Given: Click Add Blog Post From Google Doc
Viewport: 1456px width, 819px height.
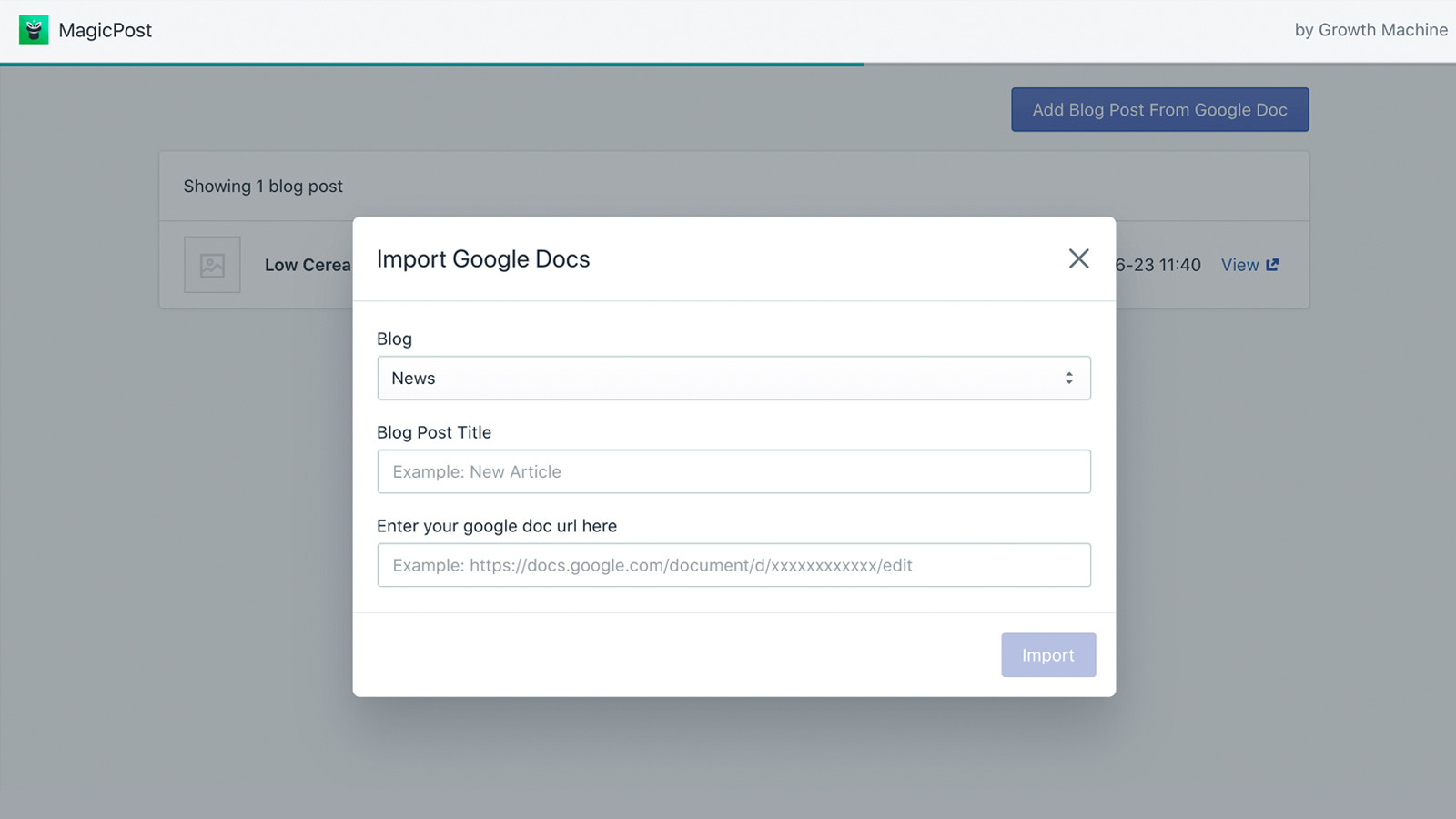Looking at the screenshot, I should tap(1159, 110).
